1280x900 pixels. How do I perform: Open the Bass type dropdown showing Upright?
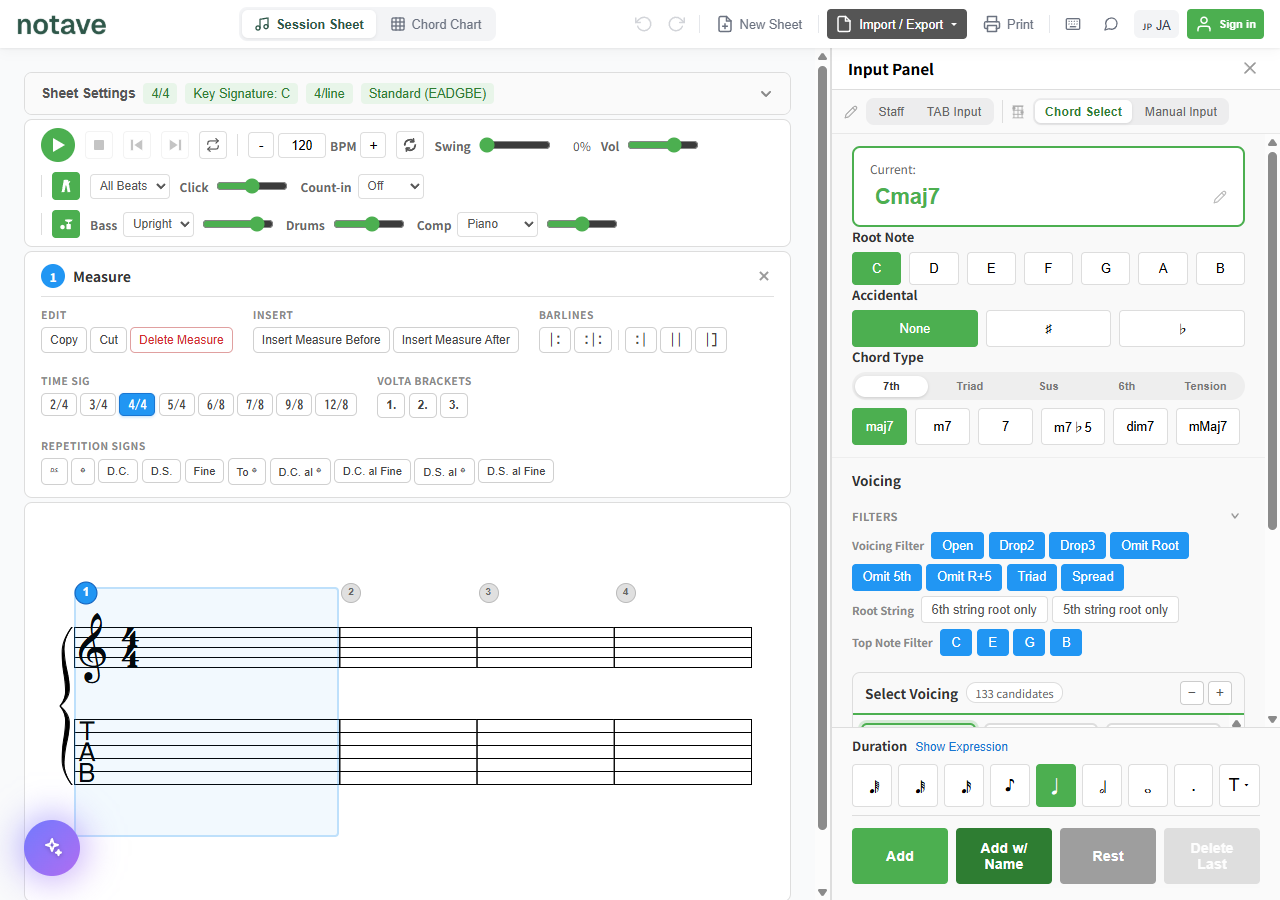[x=158, y=224]
